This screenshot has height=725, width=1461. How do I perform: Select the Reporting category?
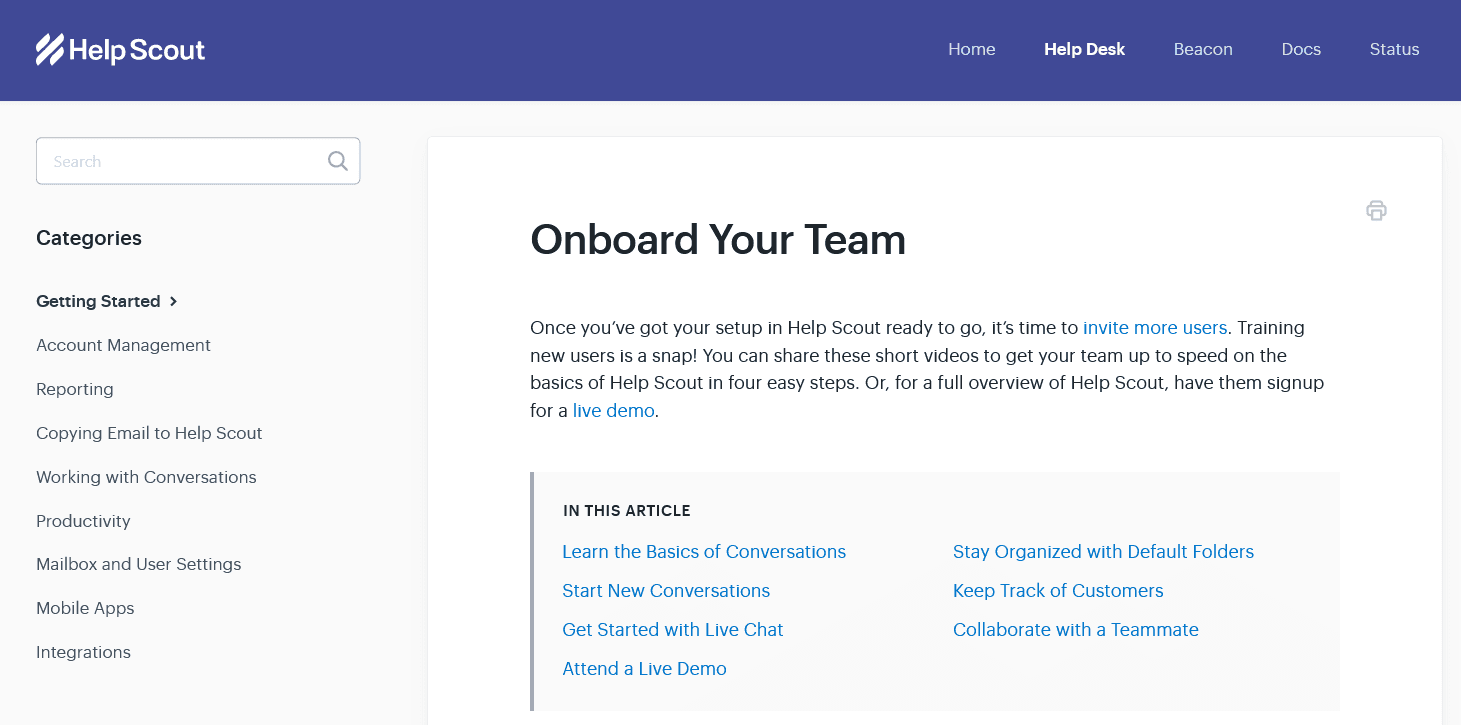(75, 389)
